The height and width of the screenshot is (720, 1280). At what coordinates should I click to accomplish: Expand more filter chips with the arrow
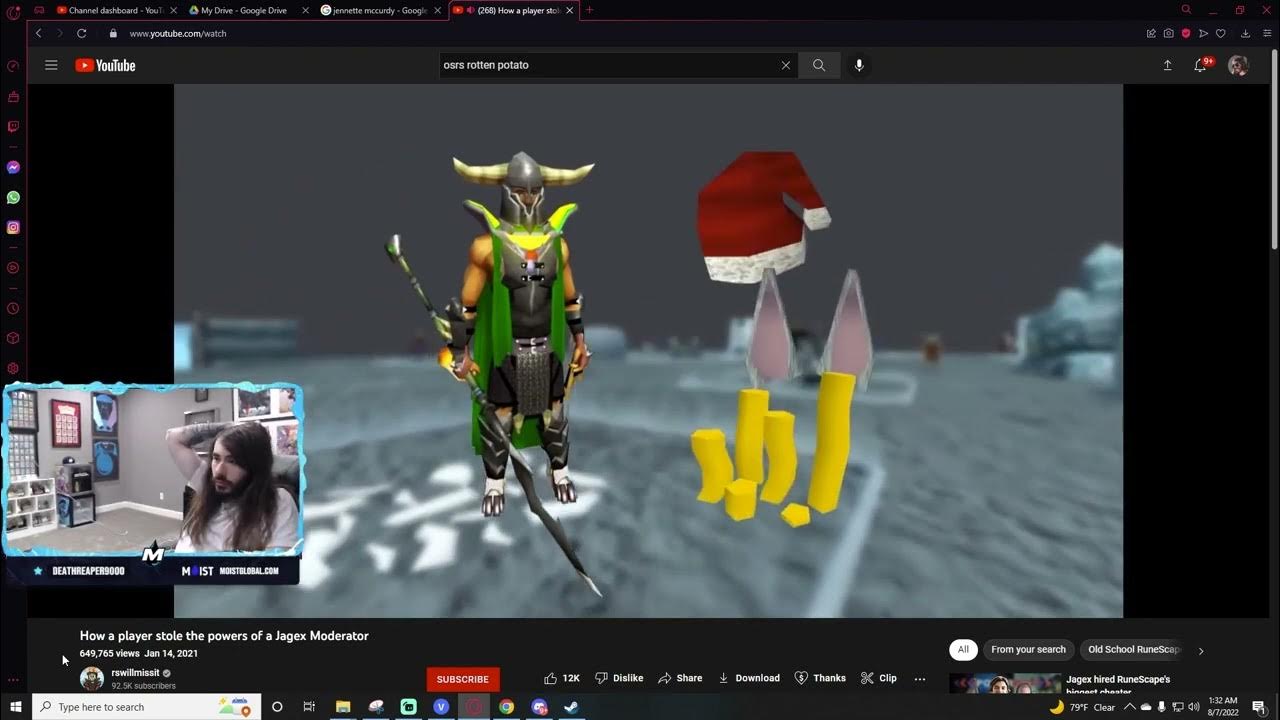coord(1201,650)
